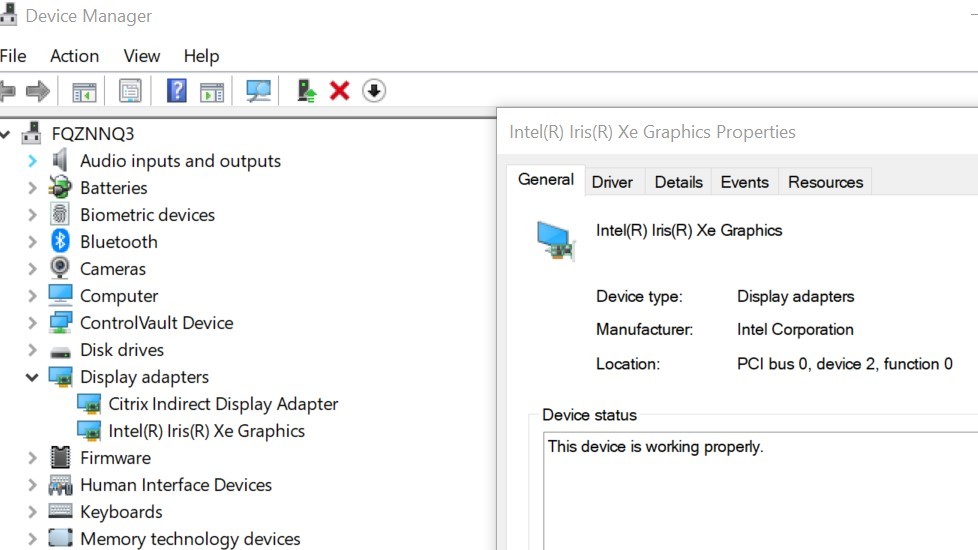Expand the Keyboards node
This screenshot has width=978, height=550.
32,512
